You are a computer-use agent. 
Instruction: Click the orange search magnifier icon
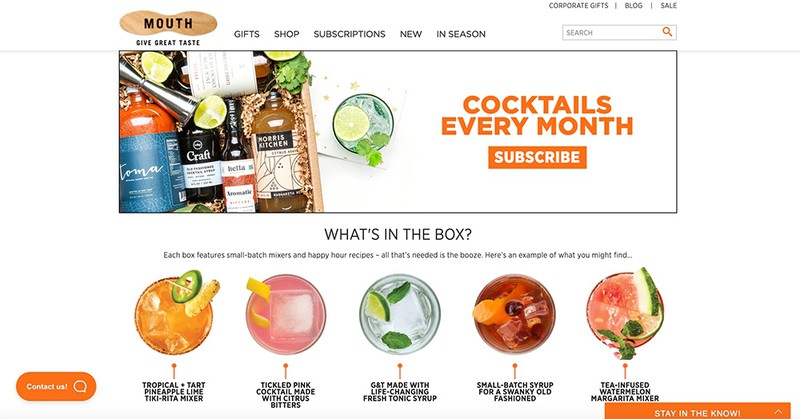tap(667, 32)
